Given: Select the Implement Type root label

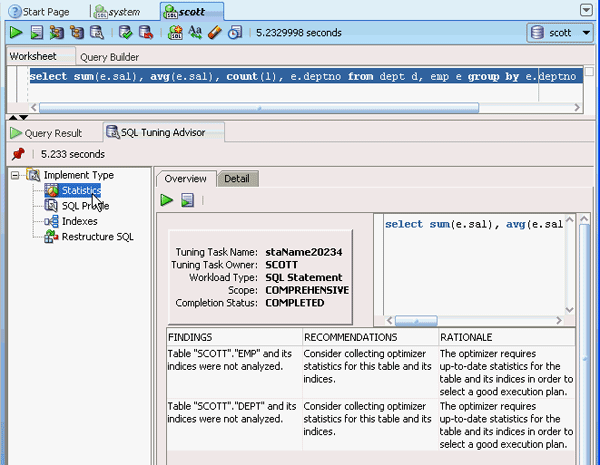Looking at the screenshot, I should [79, 175].
